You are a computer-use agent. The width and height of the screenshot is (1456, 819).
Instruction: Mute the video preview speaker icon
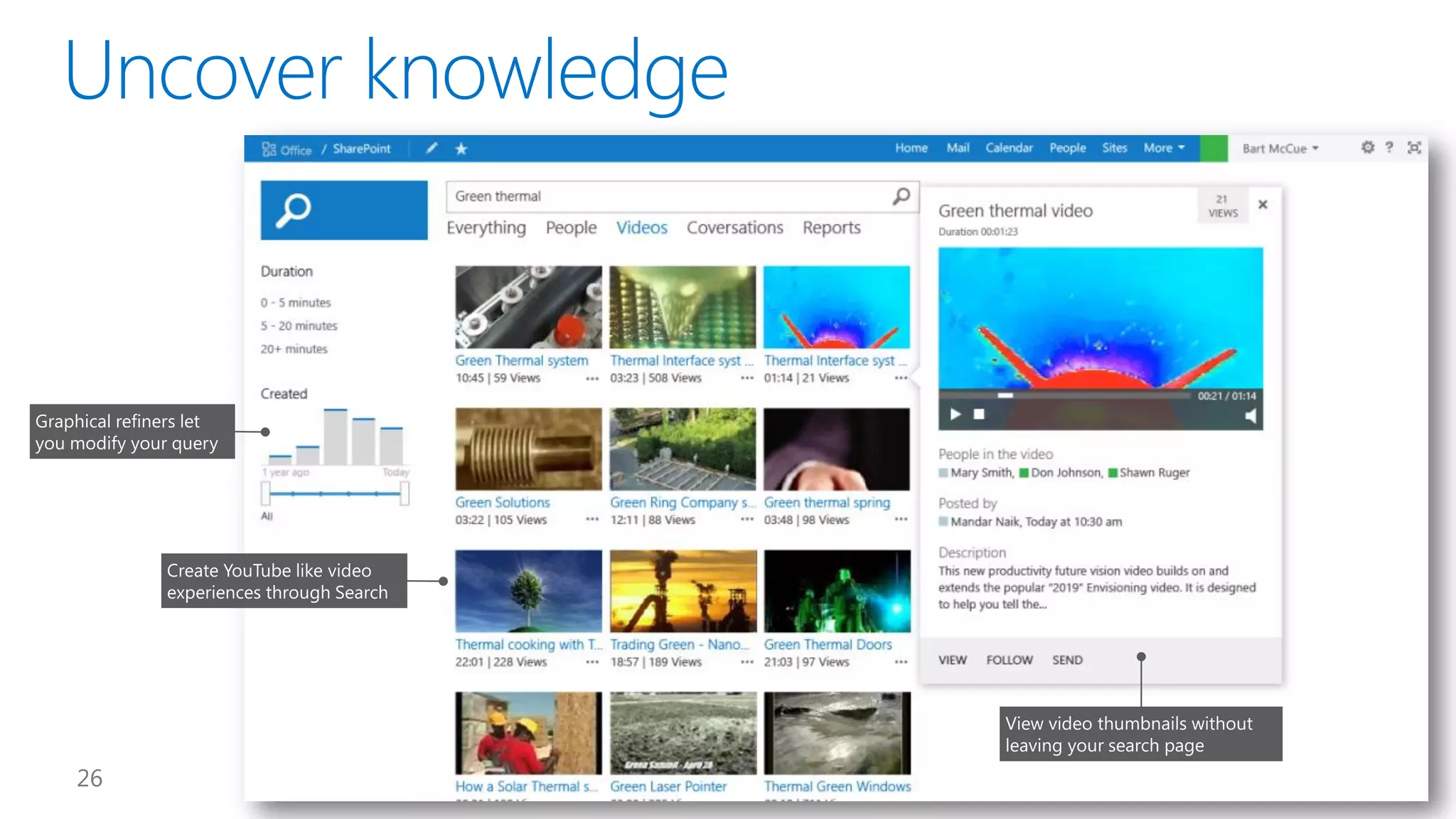point(1250,416)
